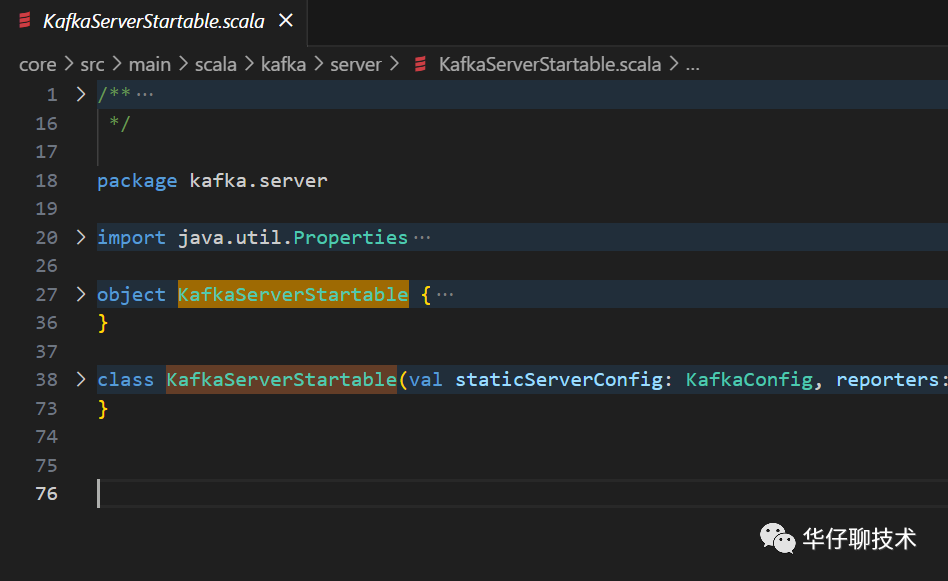Image resolution: width=948 pixels, height=581 pixels.
Task: Click the 'class' keyword on line 38
Action: pyautogui.click(x=126, y=380)
